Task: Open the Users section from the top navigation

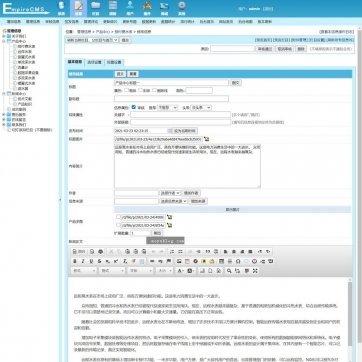Action: tap(130, 8)
